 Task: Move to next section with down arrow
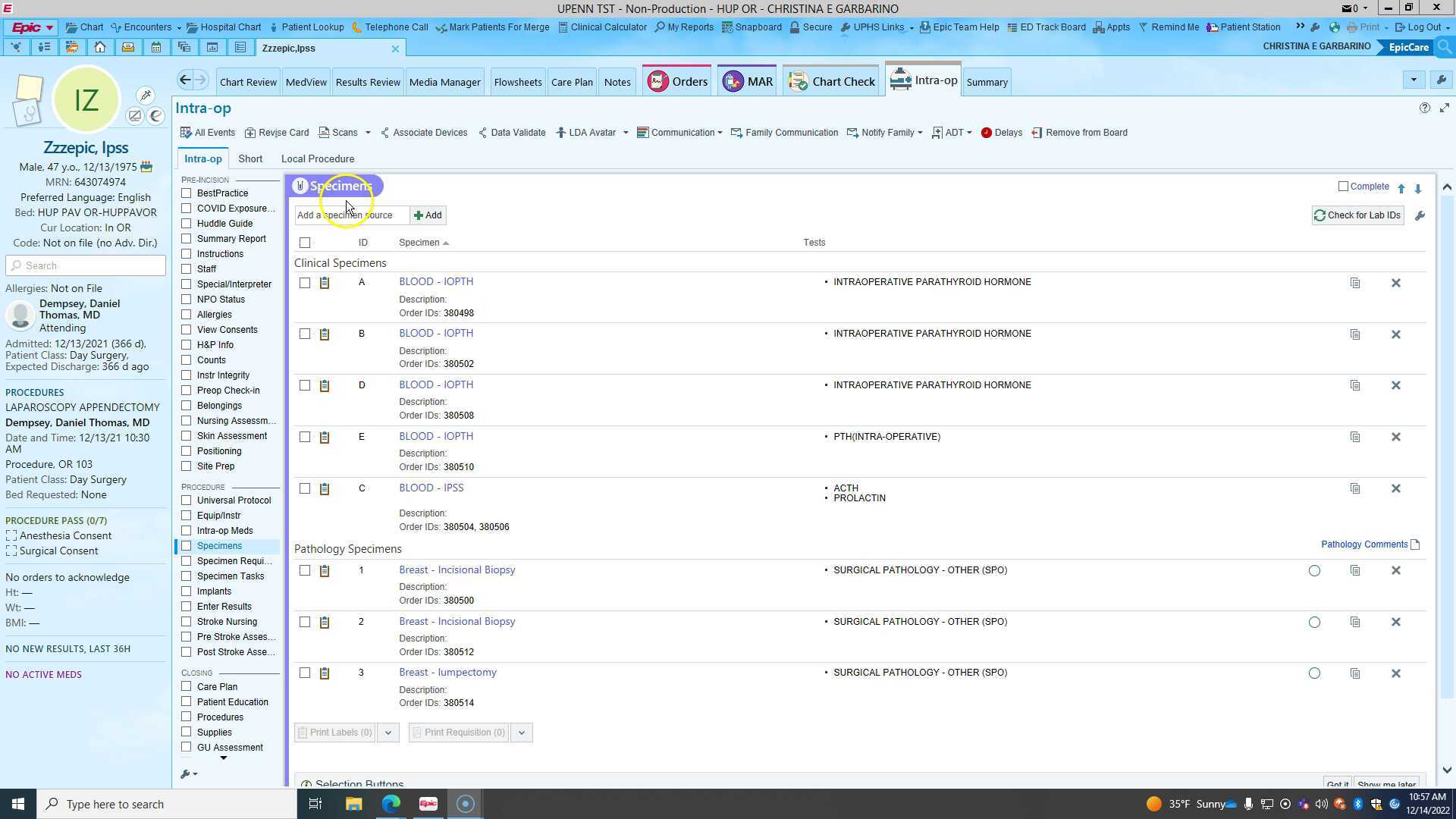point(1418,188)
